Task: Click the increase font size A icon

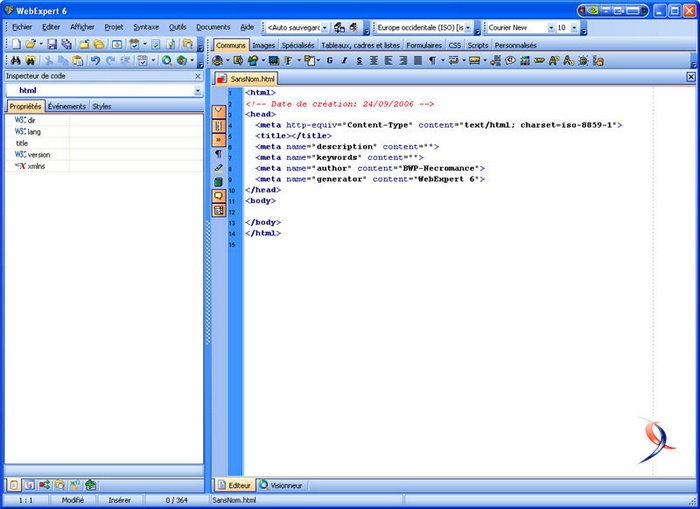Action: 554,60
